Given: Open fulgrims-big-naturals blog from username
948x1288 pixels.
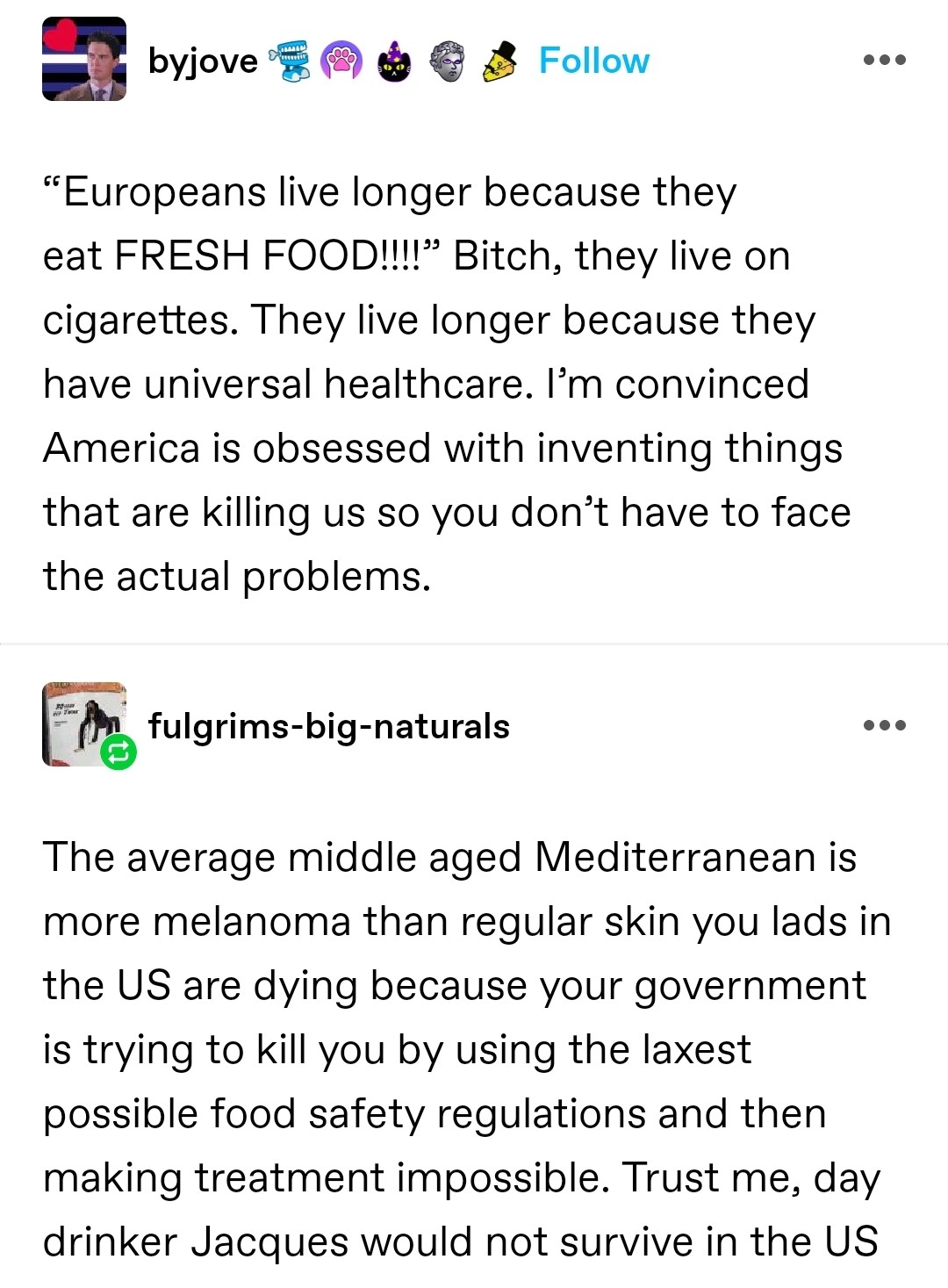Looking at the screenshot, I should (x=328, y=726).
